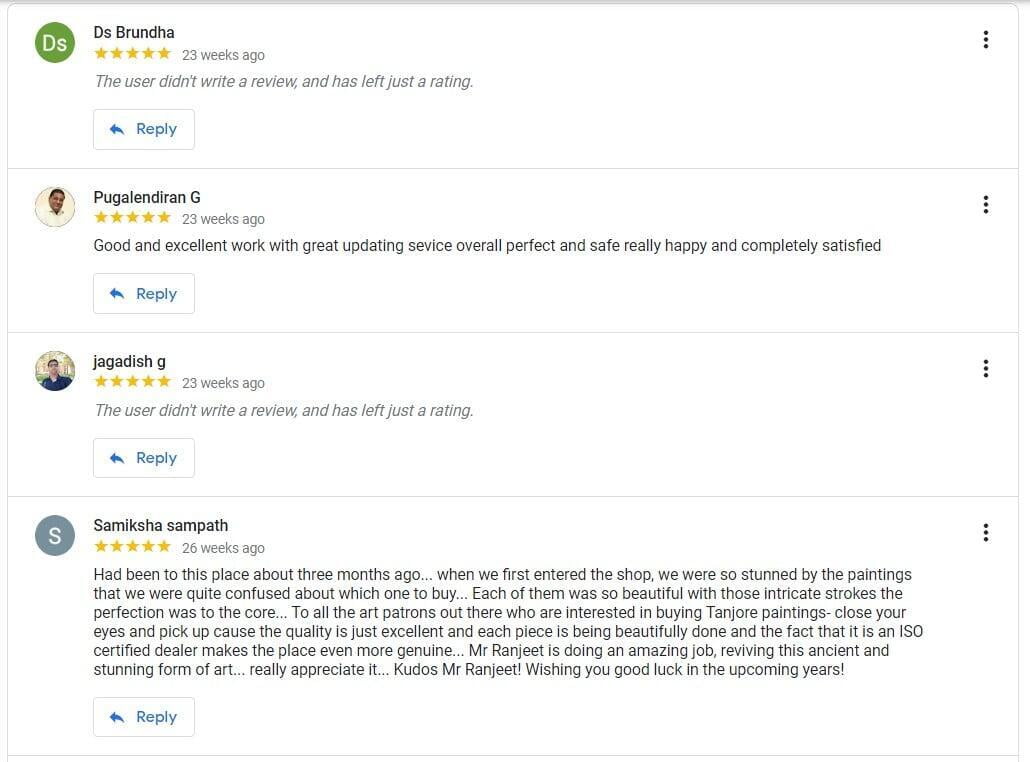Viewport: 1030px width, 762px height.
Task: Open more options for jagadish g's review
Action: [985, 368]
